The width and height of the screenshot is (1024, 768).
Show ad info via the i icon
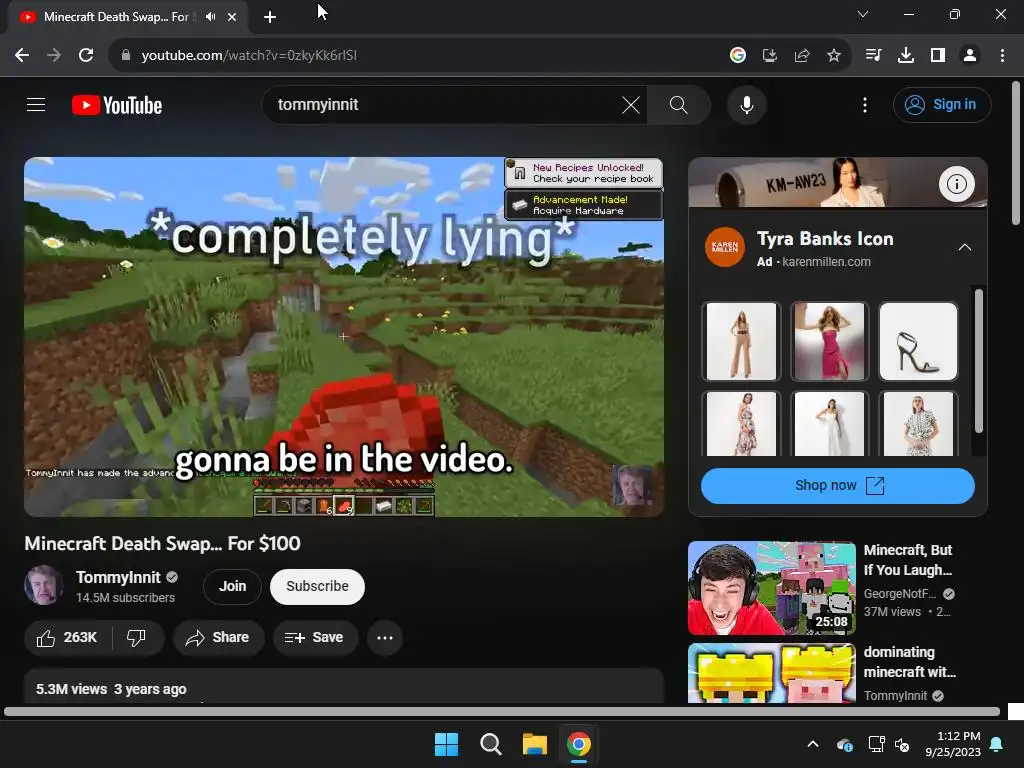[956, 184]
